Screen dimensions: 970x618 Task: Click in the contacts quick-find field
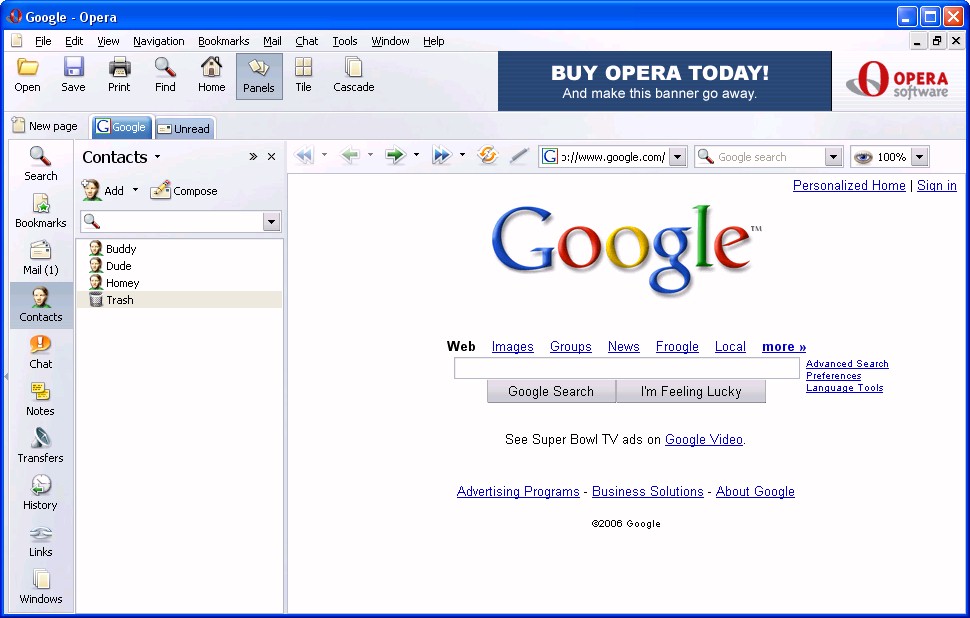pyautogui.click(x=181, y=221)
